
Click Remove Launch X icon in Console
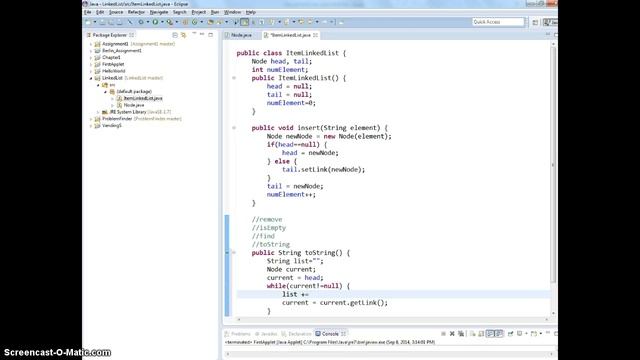452,334
